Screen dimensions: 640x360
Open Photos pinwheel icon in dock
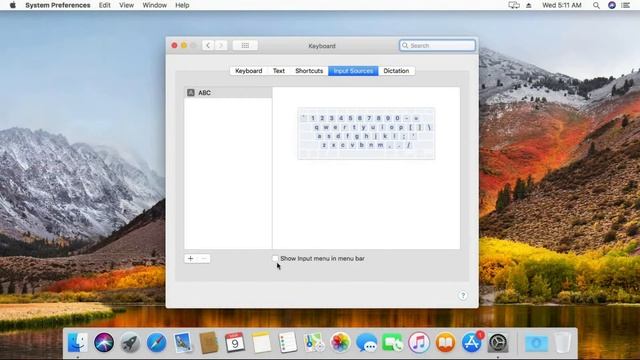coord(340,342)
